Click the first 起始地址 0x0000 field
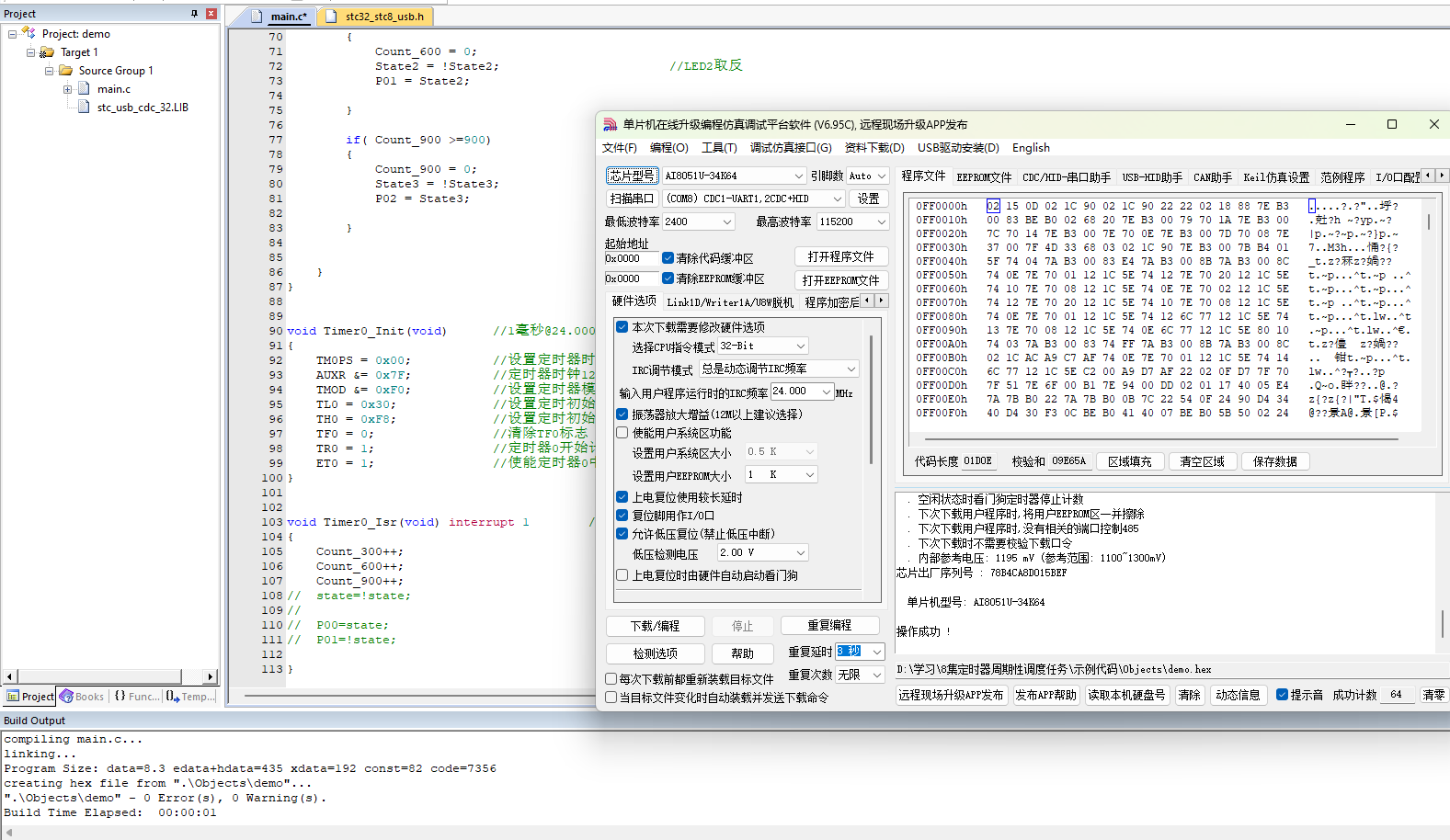 (x=632, y=258)
